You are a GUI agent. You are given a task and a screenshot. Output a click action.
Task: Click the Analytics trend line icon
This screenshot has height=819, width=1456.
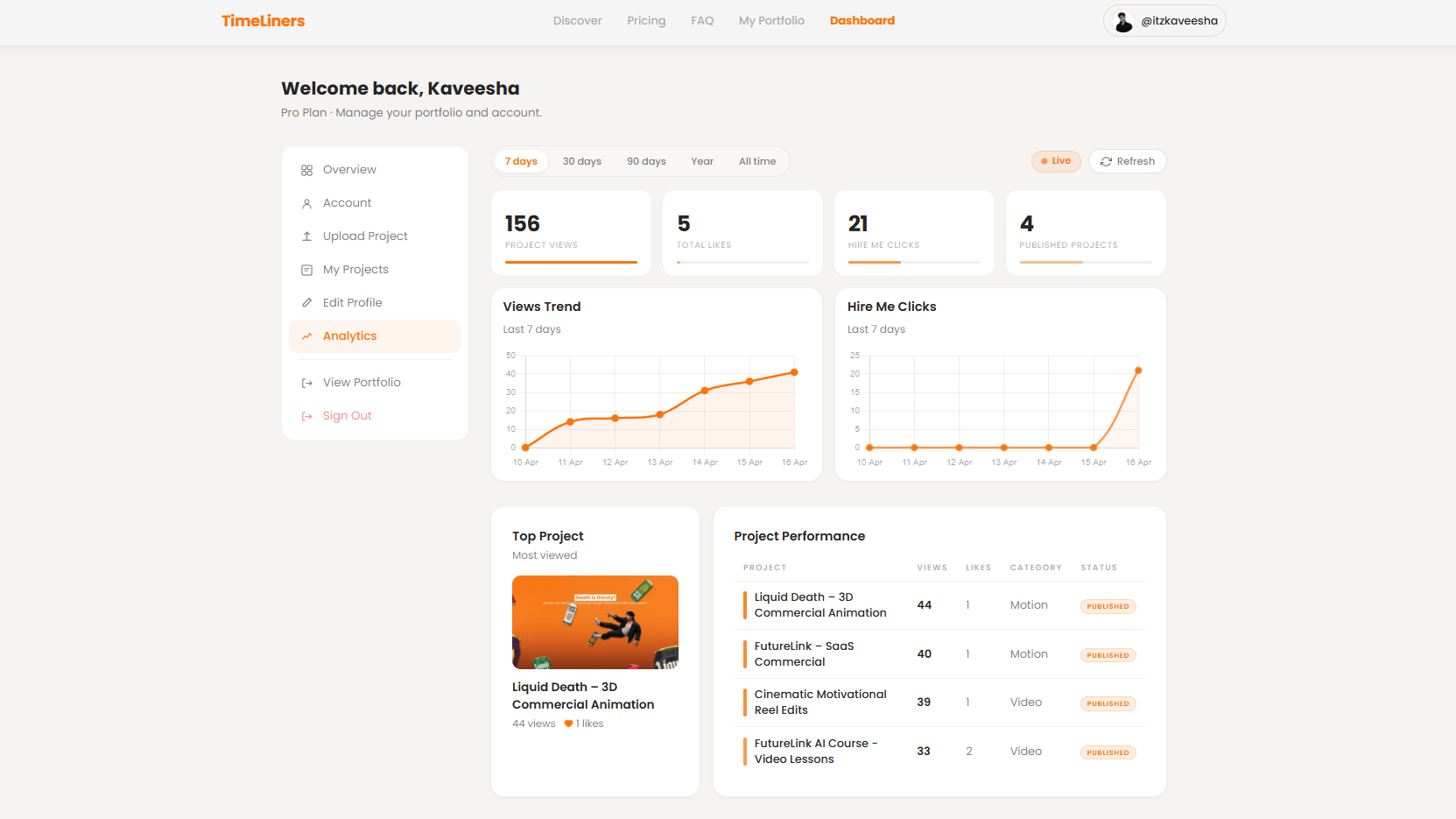[306, 336]
